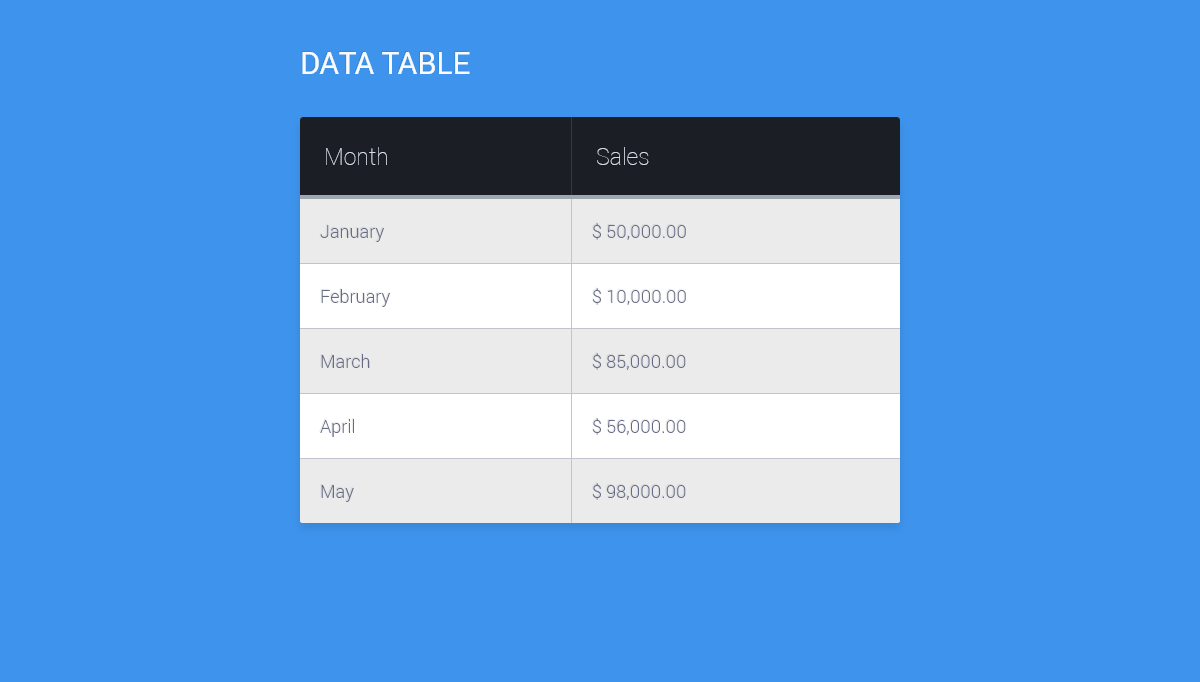This screenshot has height=682, width=1200.
Task: Click the DATA TABLE page heading
Action: tap(385, 64)
